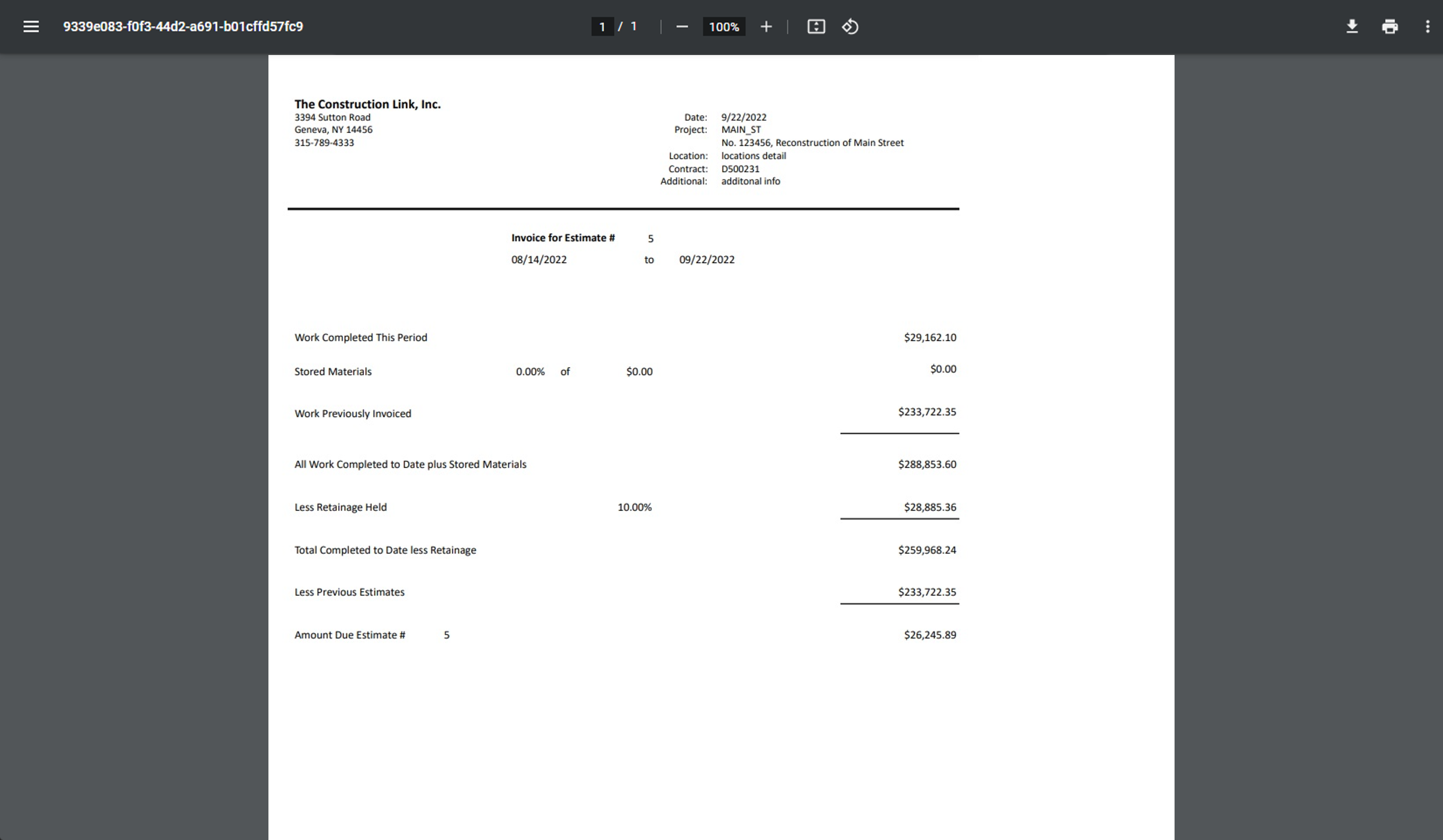Click the document file name title
The image size is (1443, 840).
coord(183,26)
